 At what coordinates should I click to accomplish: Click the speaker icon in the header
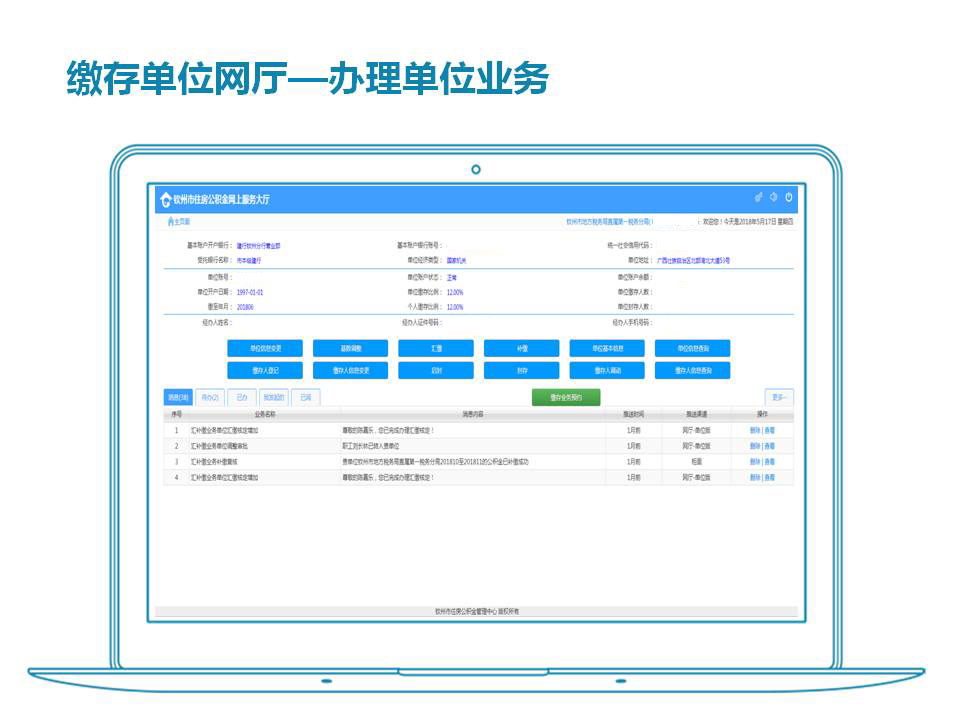coord(773,198)
